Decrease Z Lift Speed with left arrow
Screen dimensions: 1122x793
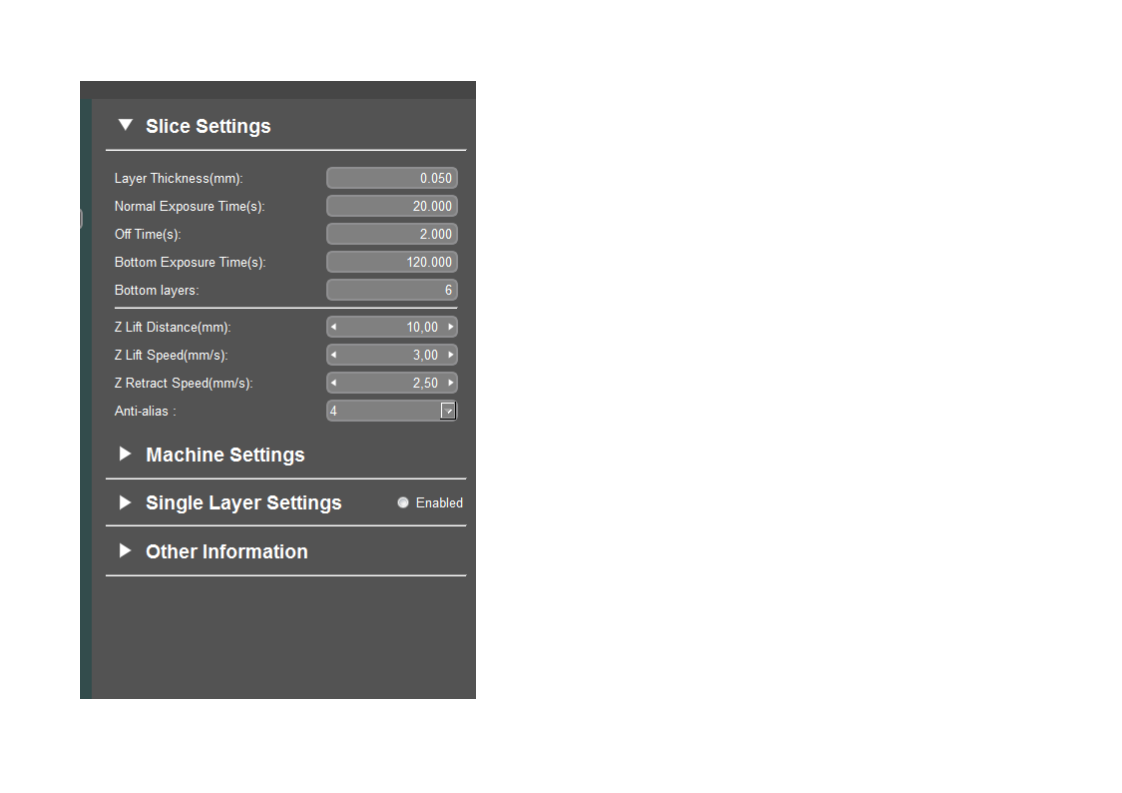coord(334,355)
